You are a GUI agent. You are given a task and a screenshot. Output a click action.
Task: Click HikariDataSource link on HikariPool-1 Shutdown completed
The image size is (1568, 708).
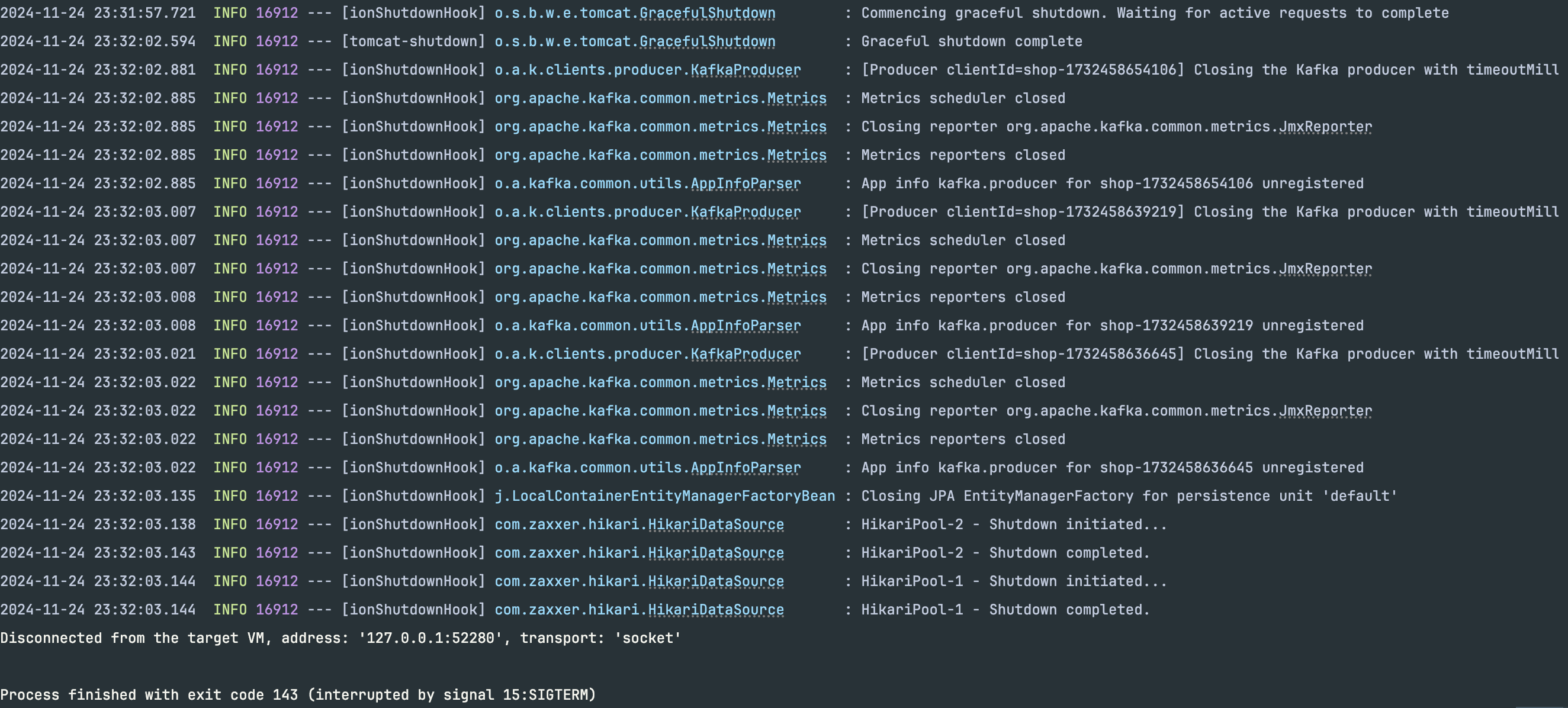click(x=715, y=609)
